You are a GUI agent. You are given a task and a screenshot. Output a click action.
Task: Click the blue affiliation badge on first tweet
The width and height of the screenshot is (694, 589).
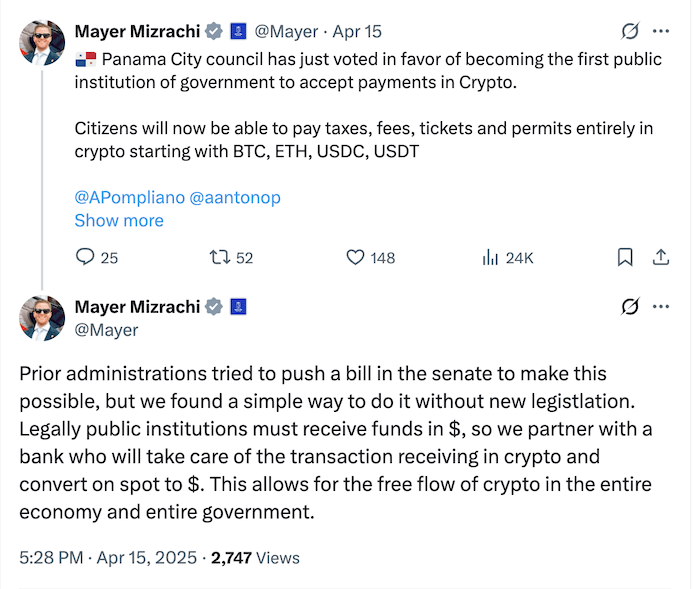pos(238,31)
